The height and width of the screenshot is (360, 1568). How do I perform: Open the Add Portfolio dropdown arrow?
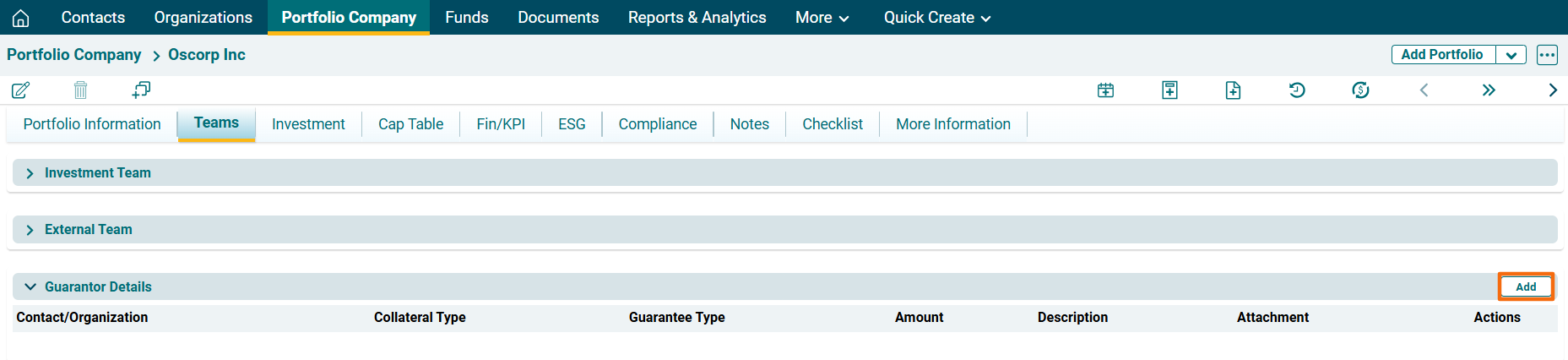click(x=1511, y=55)
